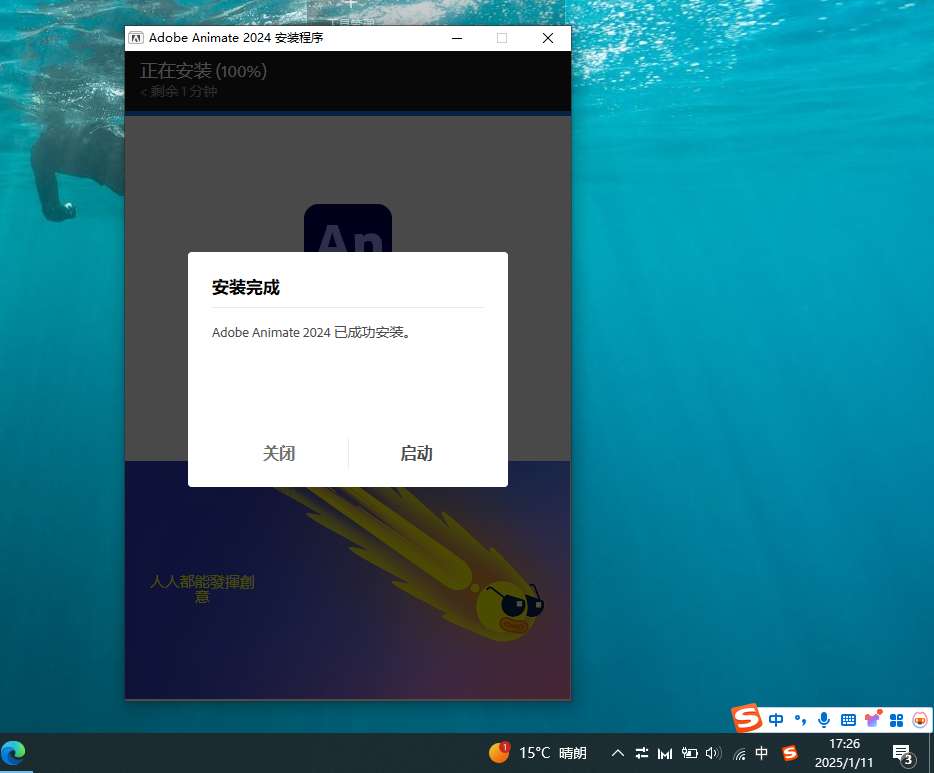Open the clock showing 17:26 2025/1/11
This screenshot has height=773, width=934.
844,753
